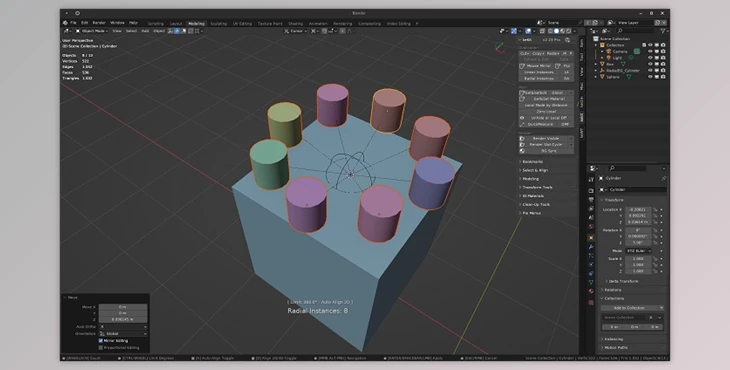Switch to the Layout workspace tab
Image resolution: width=730 pixels, height=370 pixels.
point(176,23)
